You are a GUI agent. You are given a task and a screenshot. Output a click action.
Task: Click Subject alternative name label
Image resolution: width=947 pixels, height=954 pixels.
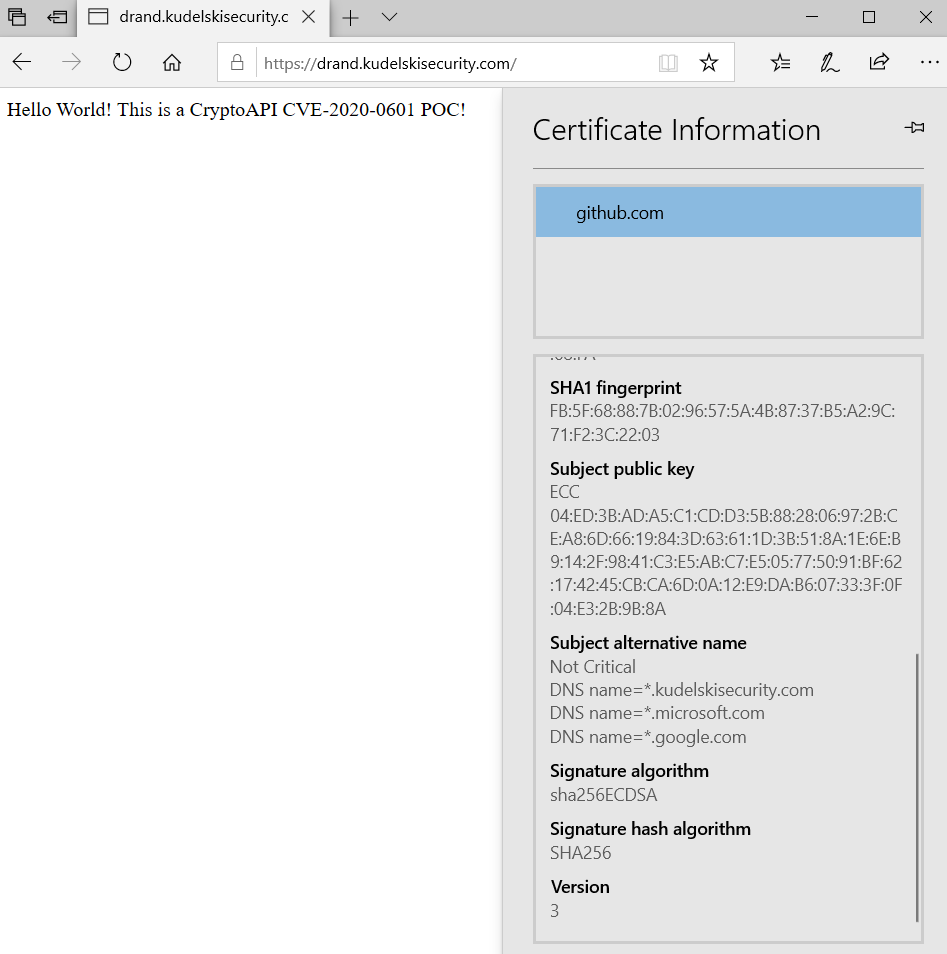pyautogui.click(x=648, y=642)
